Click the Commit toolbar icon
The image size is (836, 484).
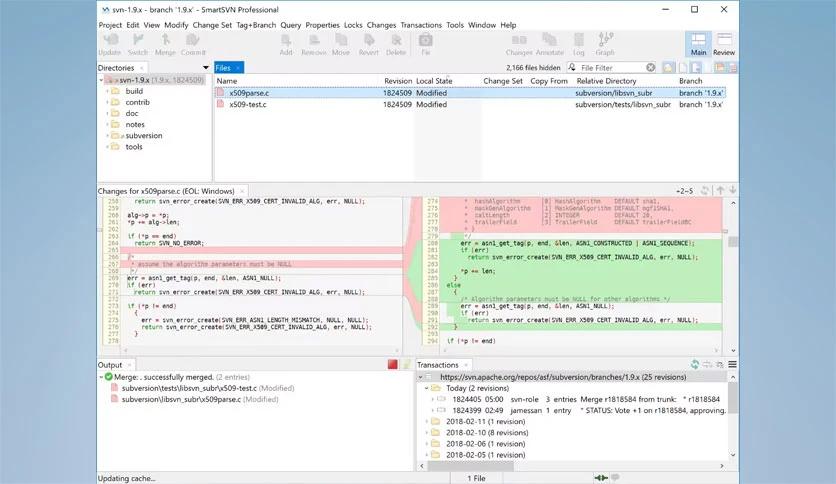coord(194,43)
